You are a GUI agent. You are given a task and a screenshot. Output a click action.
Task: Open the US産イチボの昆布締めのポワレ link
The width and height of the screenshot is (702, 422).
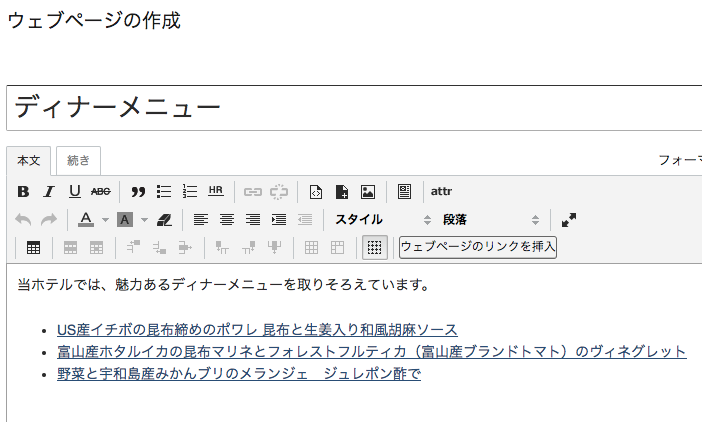point(257,330)
